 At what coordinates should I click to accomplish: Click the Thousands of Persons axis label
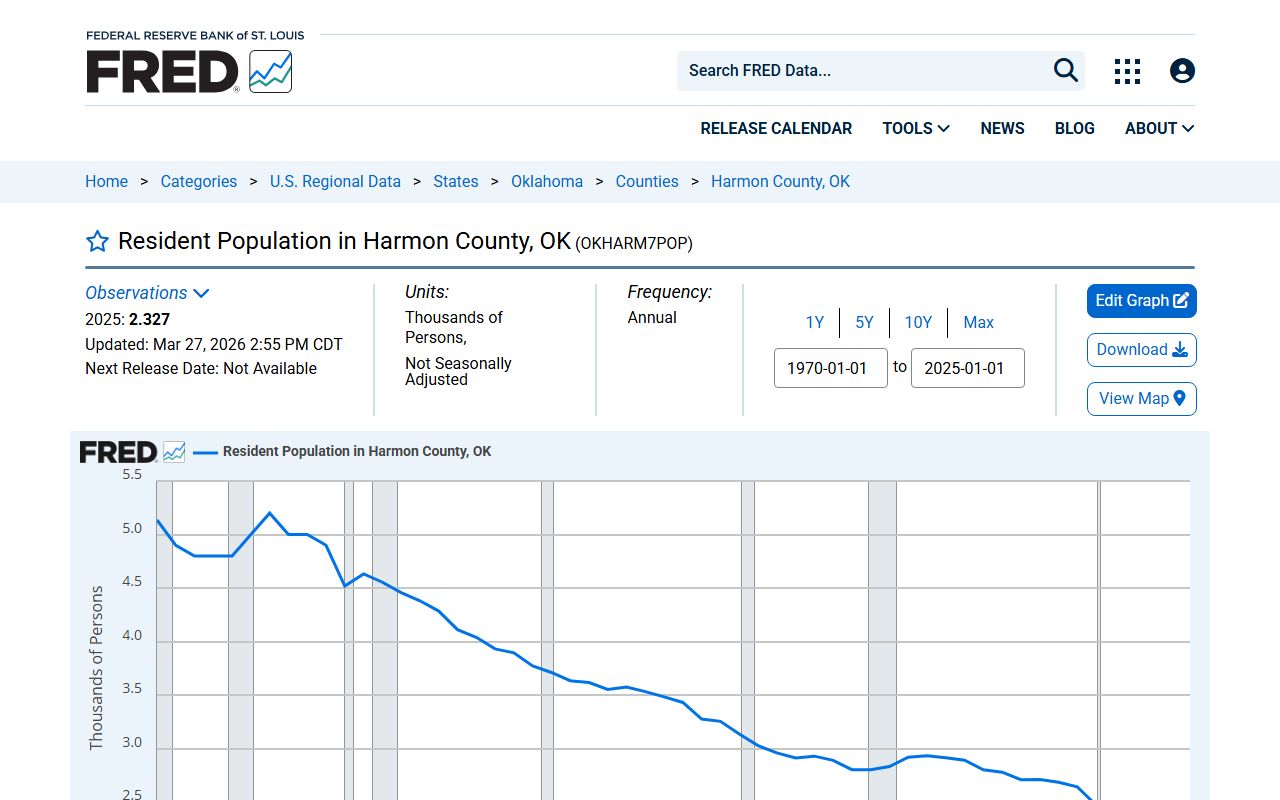tap(96, 668)
